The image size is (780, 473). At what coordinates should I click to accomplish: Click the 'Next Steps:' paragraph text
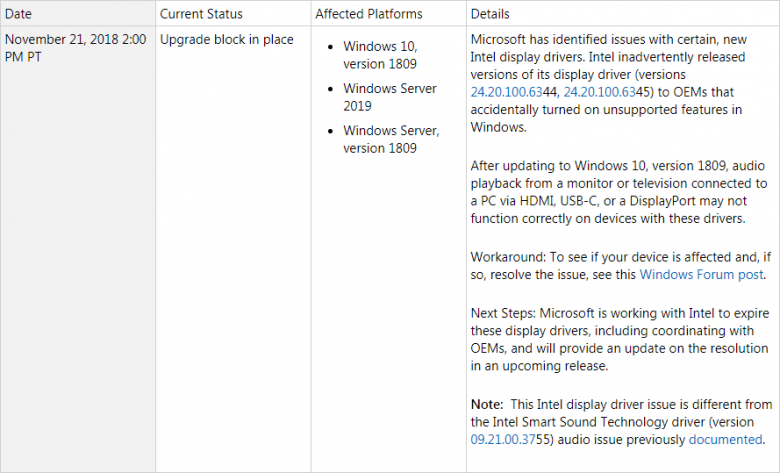(620, 339)
